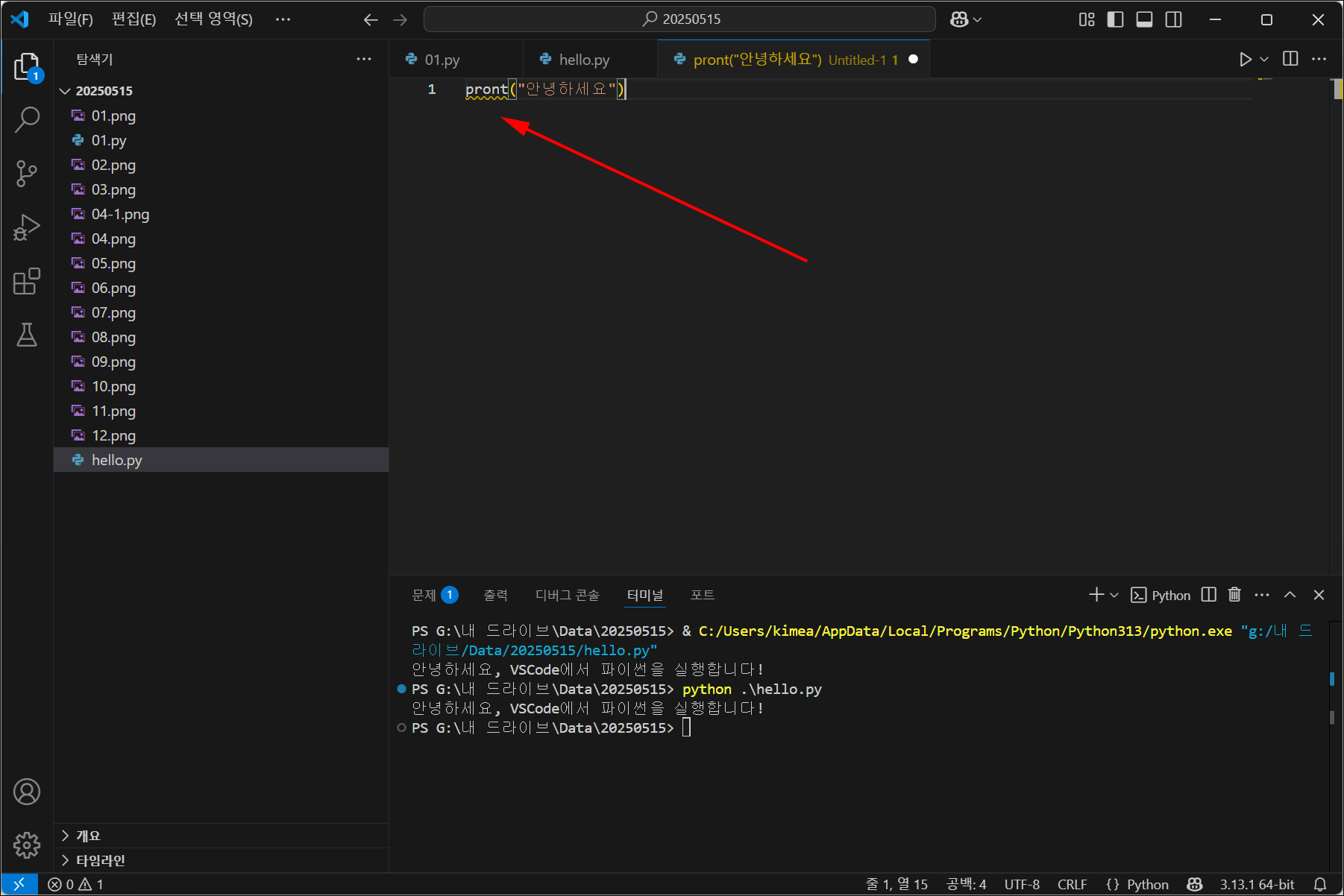The width and height of the screenshot is (1344, 896).
Task: Open the 출력 output panel tab
Action: click(495, 595)
